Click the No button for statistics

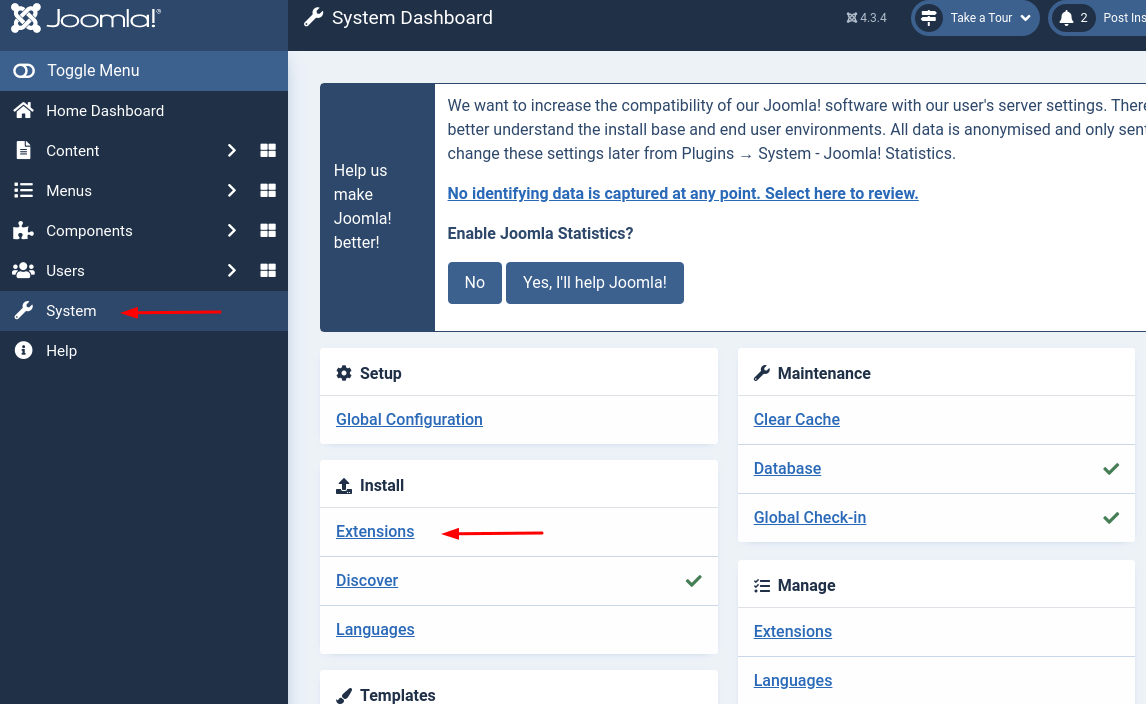(x=474, y=283)
